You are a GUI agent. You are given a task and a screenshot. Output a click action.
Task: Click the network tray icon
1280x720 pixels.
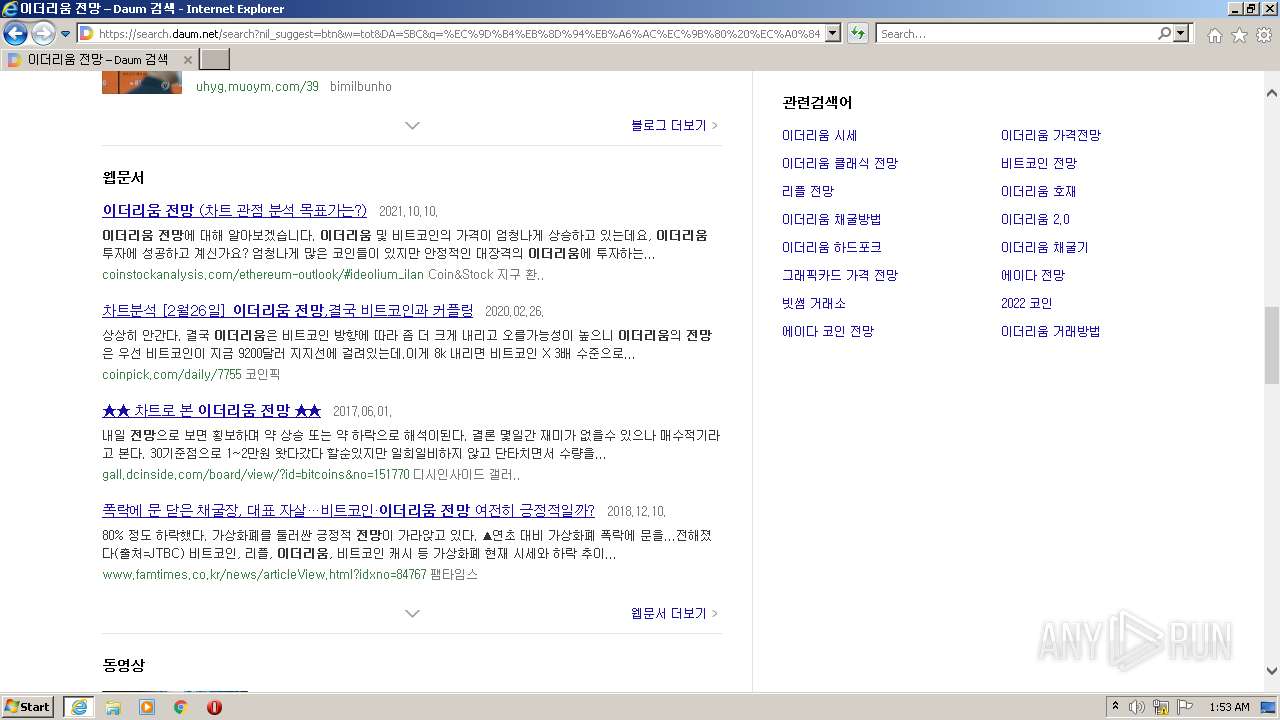click(x=1161, y=707)
